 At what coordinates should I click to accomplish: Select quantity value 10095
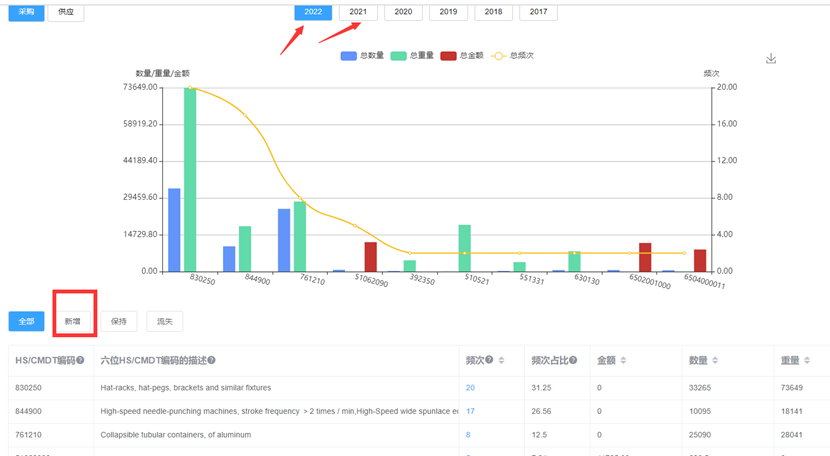700,411
